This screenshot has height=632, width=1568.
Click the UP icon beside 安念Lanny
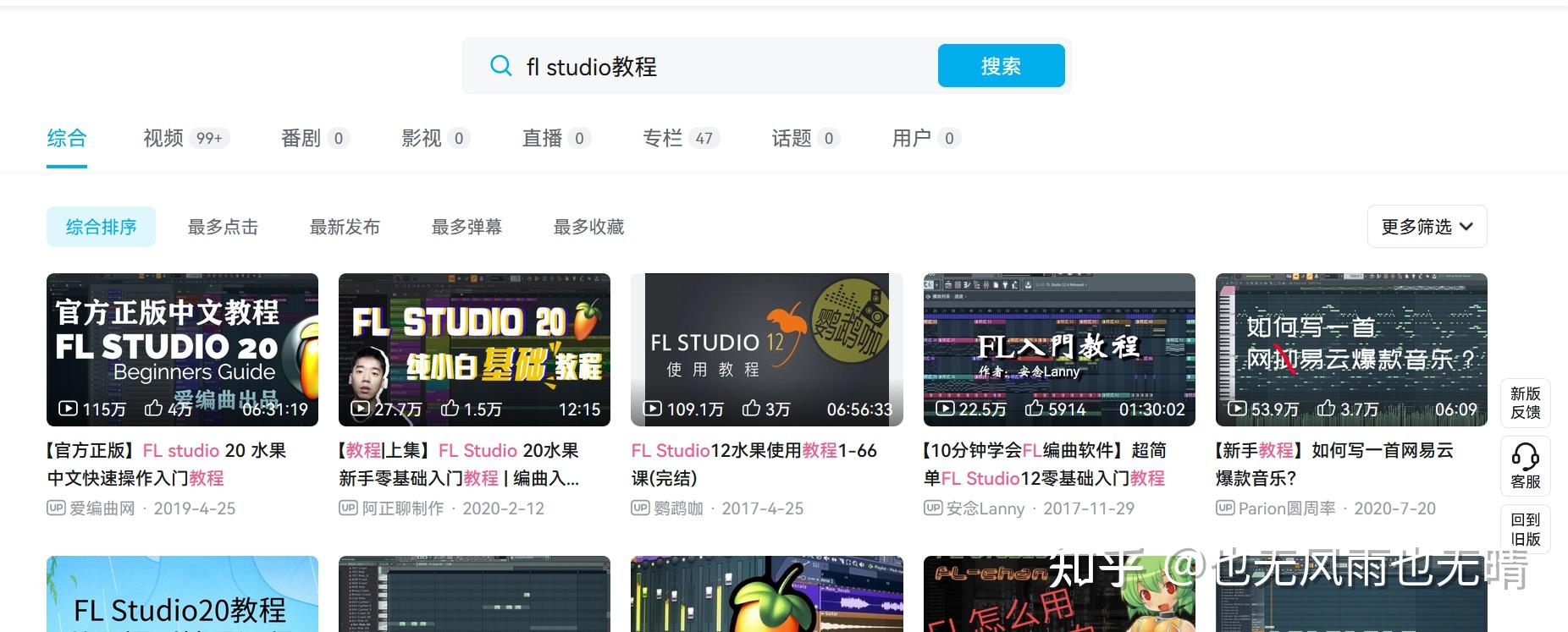(x=933, y=508)
